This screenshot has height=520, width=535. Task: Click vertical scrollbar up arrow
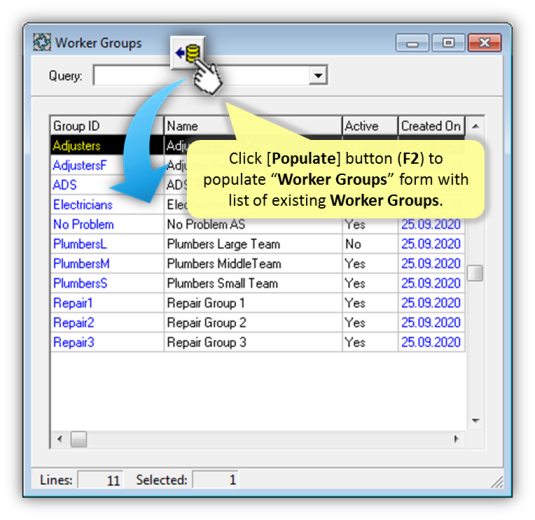475,127
